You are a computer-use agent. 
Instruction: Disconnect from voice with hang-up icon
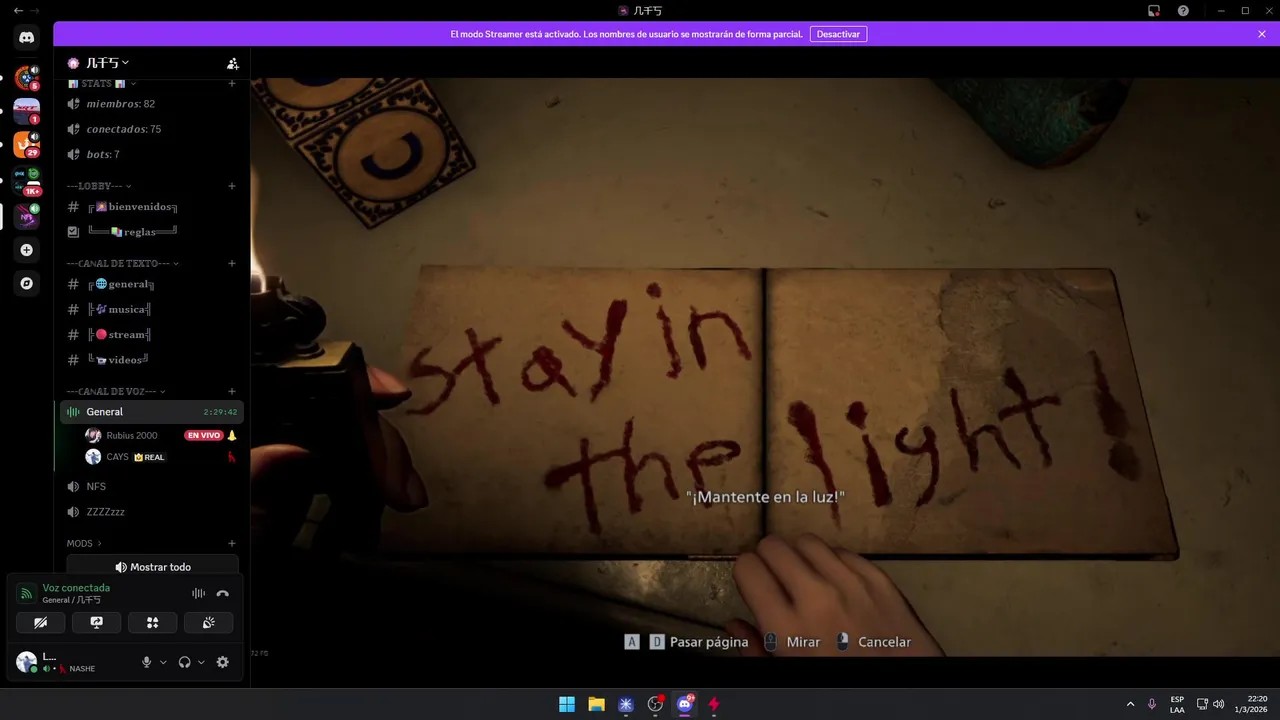pyautogui.click(x=222, y=594)
